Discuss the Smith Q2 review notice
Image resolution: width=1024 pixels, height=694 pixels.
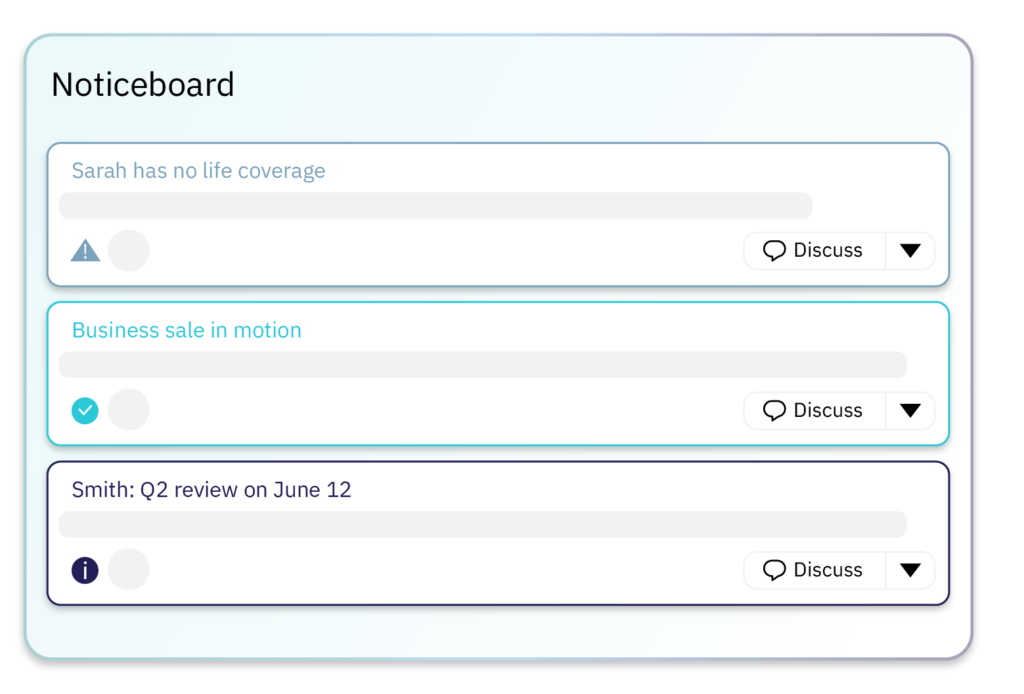[x=814, y=570]
